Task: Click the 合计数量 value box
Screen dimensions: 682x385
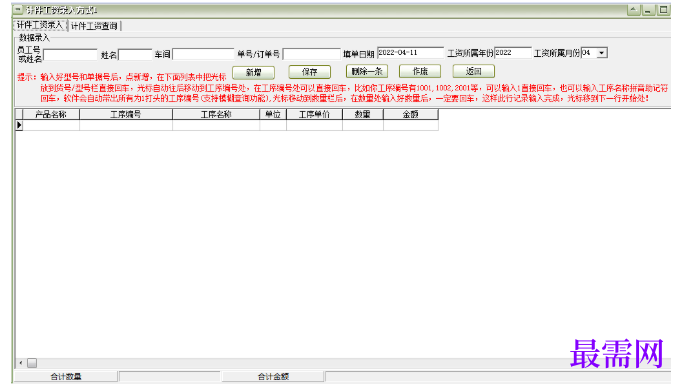Action: point(170,376)
